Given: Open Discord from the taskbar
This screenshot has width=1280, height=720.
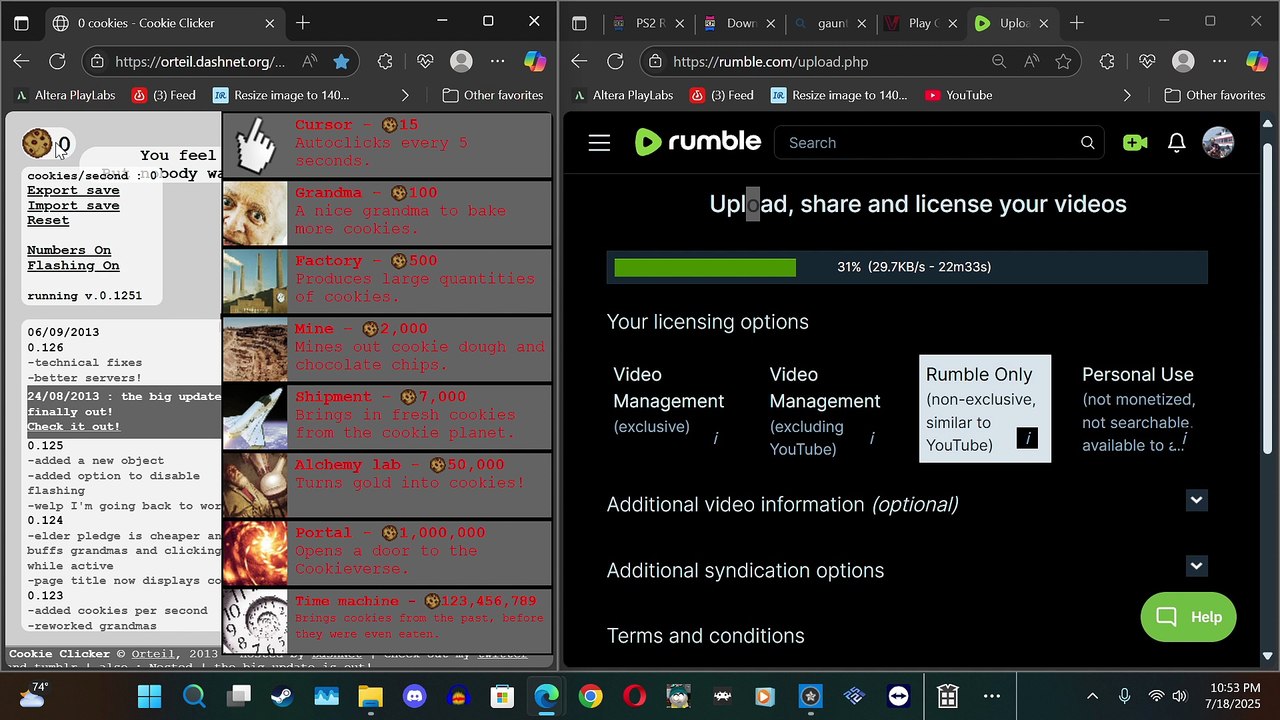Looking at the screenshot, I should click(x=414, y=696).
